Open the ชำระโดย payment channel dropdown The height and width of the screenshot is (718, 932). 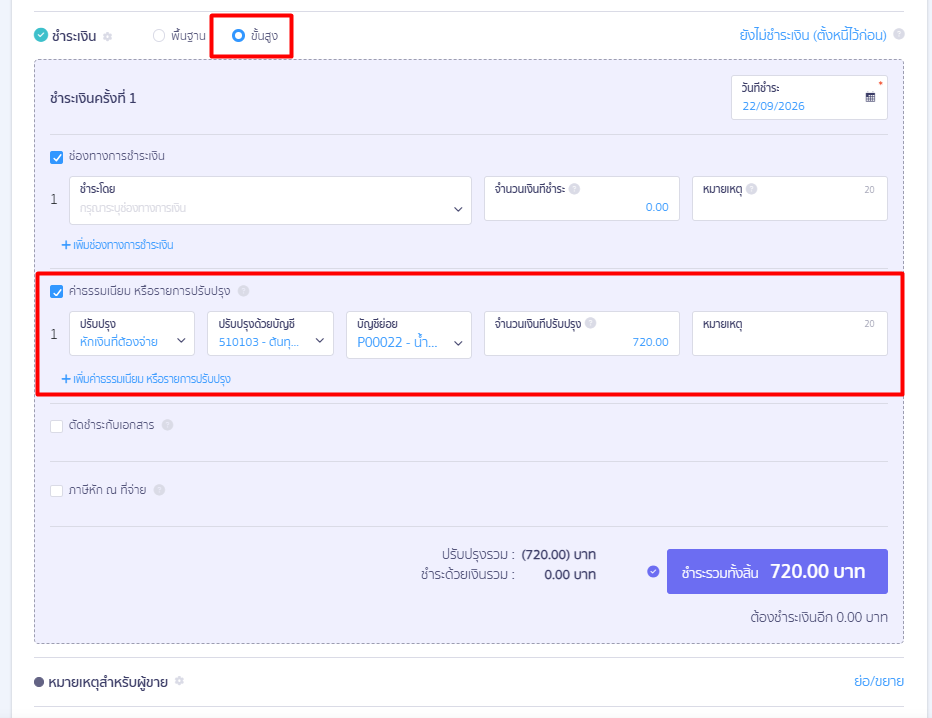(x=270, y=200)
